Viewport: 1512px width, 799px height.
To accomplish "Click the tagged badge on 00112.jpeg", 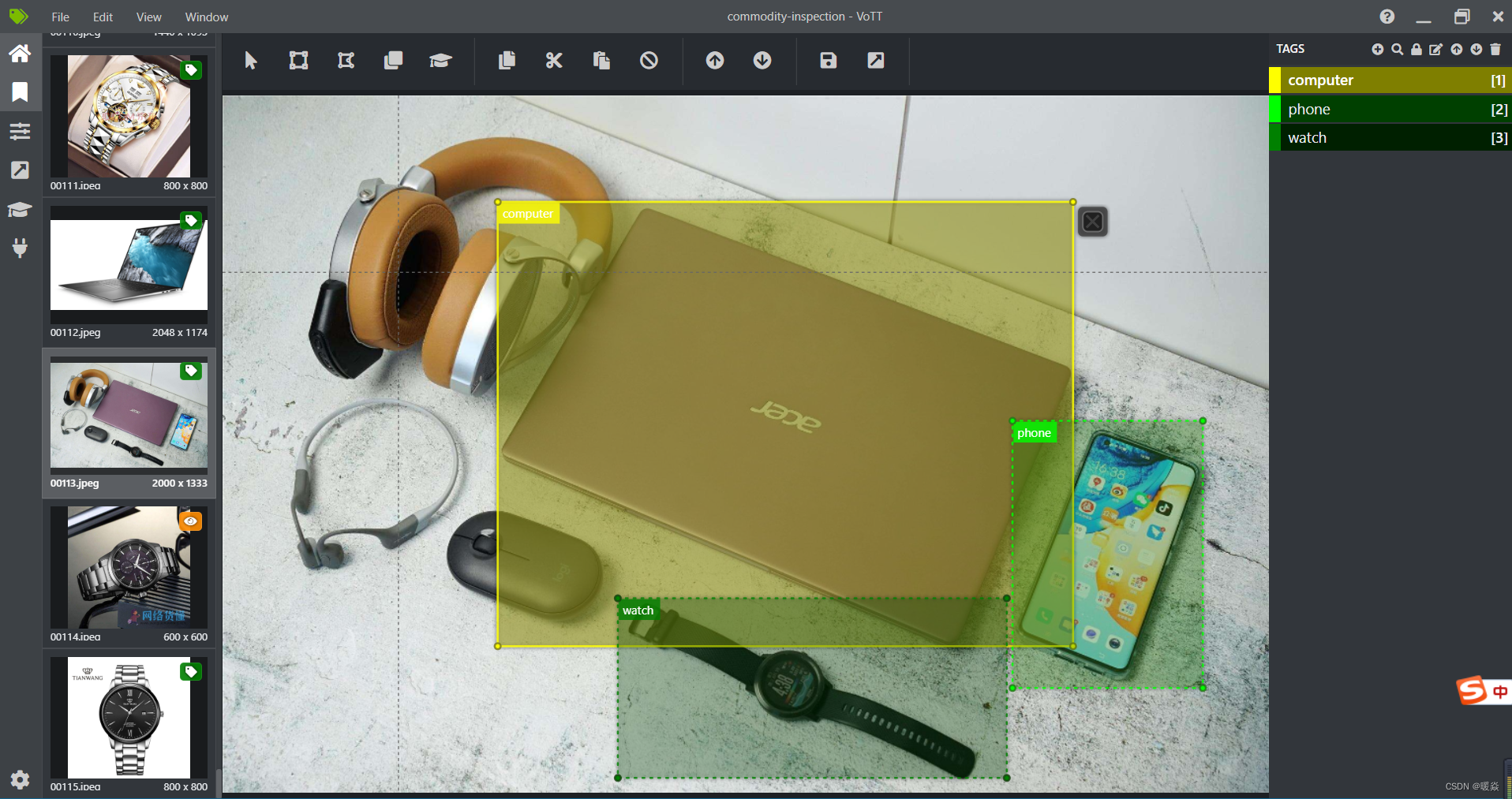I will pyautogui.click(x=191, y=221).
